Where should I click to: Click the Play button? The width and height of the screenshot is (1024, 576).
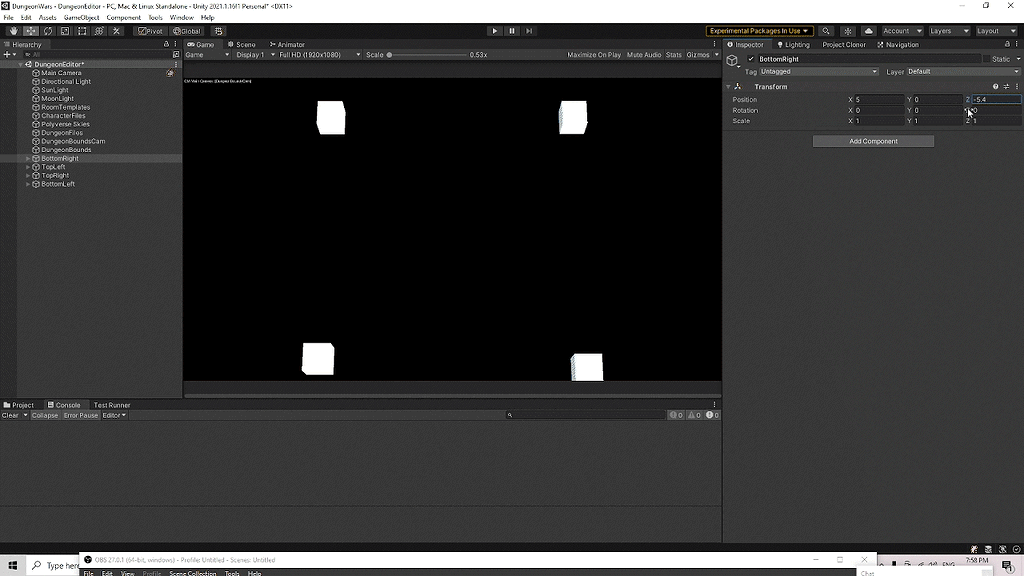coord(495,31)
